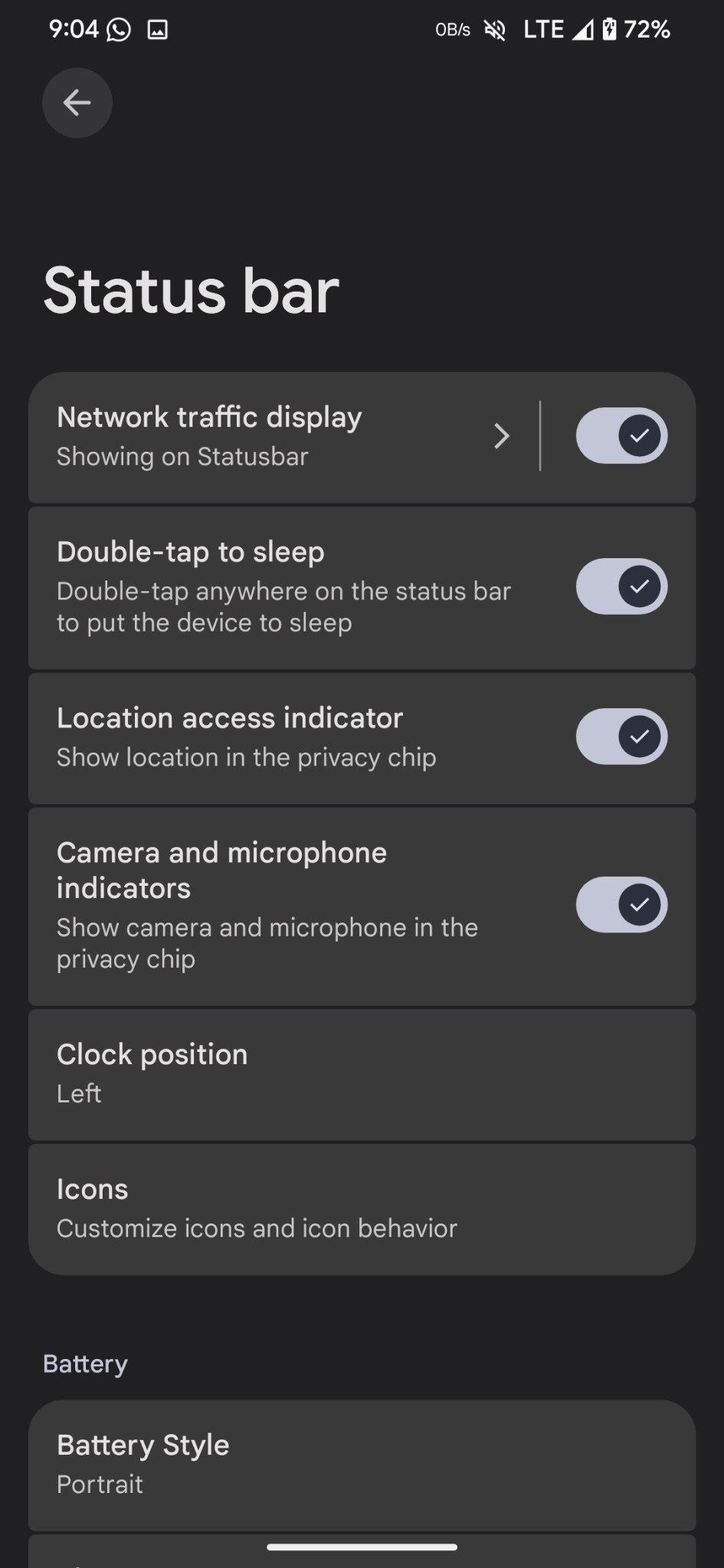The height and width of the screenshot is (1568, 724).
Task: Tap the bottom navigation gesture handle
Action: (x=362, y=1547)
